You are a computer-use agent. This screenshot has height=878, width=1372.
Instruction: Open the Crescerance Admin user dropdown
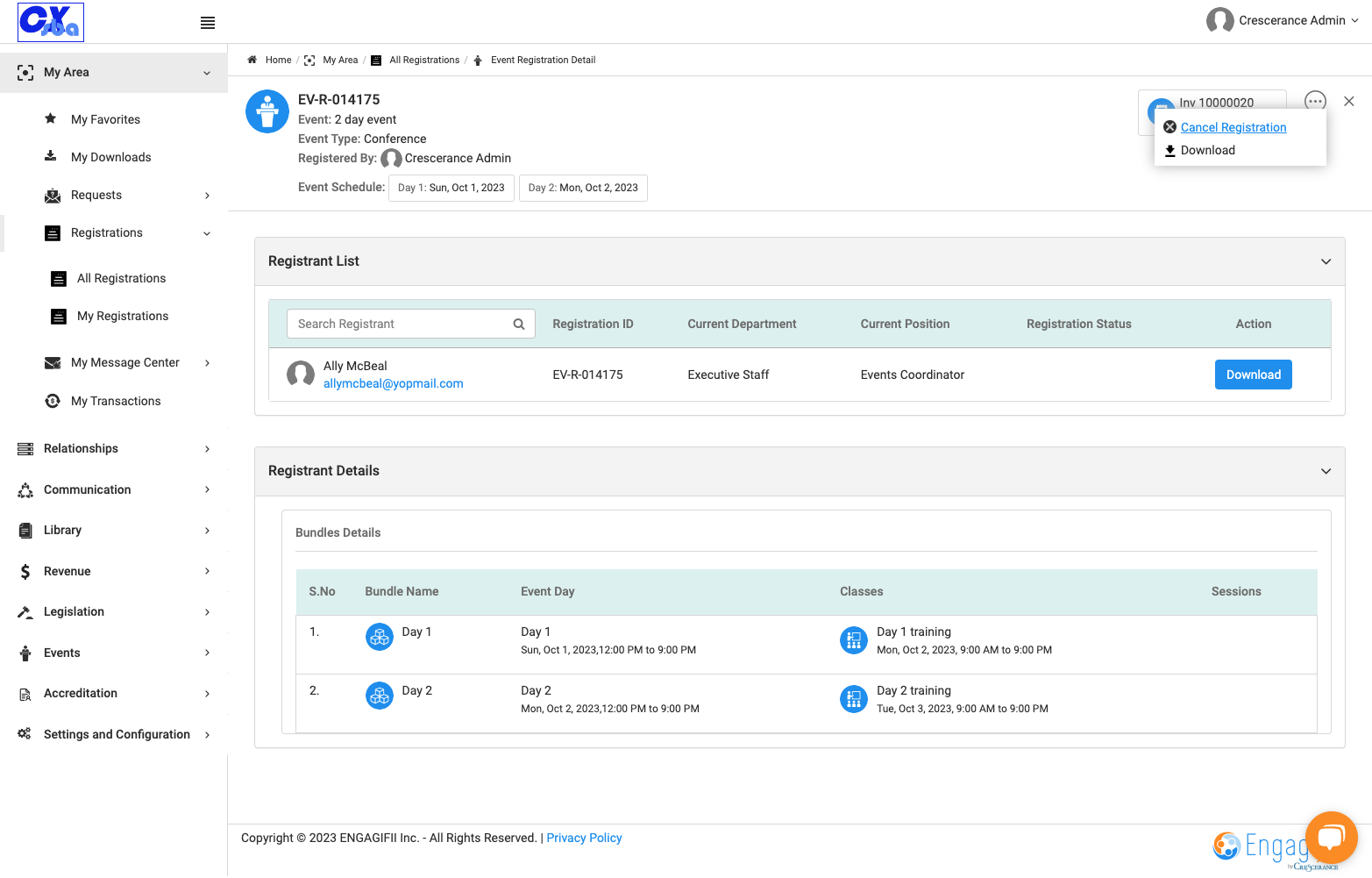point(1283,20)
